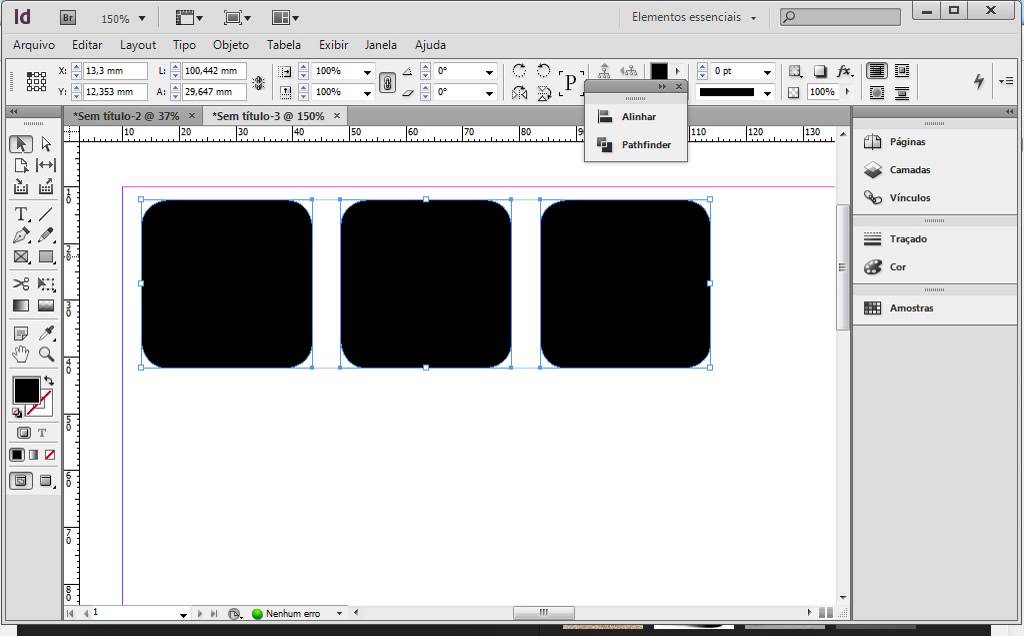
Task: Select the Gap tool
Action: click(x=46, y=165)
